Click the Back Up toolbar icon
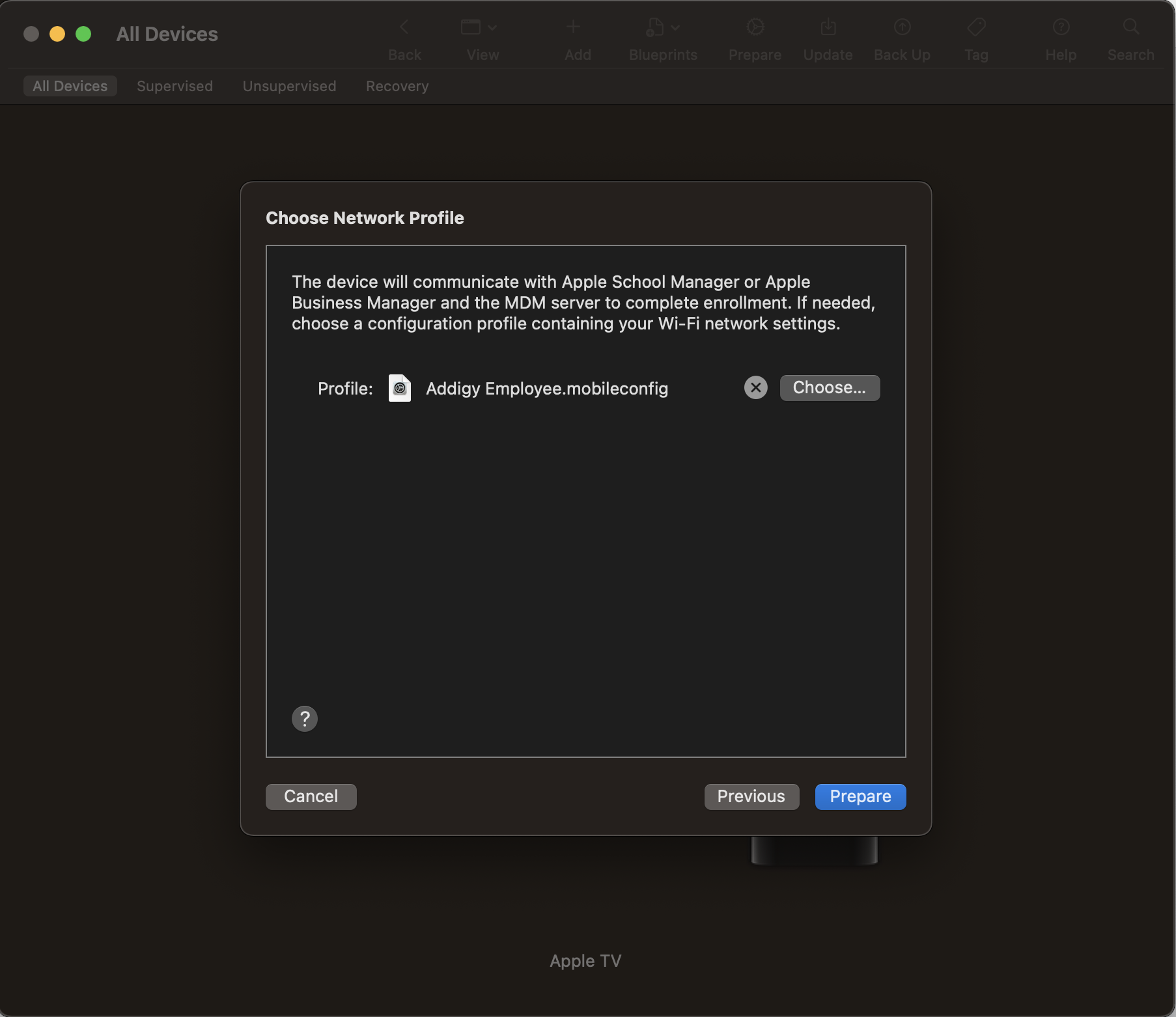Image resolution: width=1176 pixels, height=1017 pixels. [x=903, y=27]
